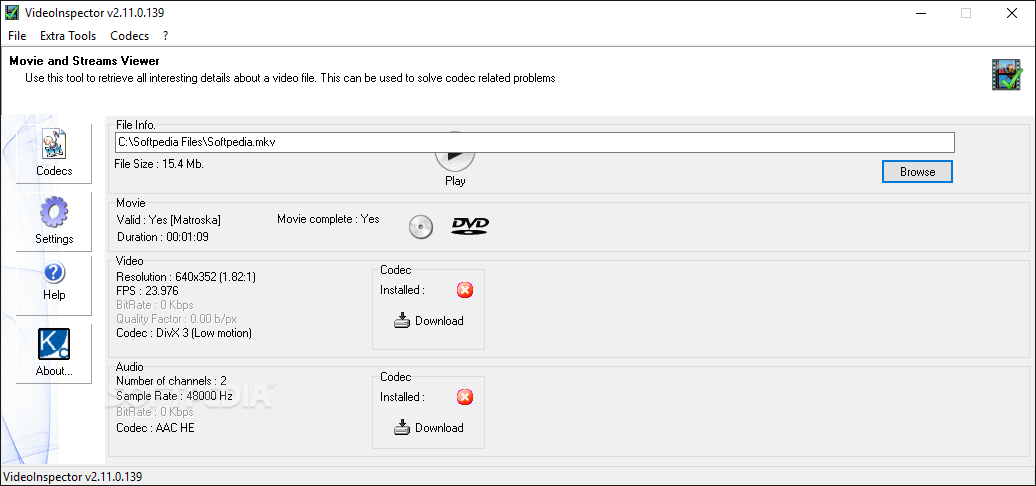This screenshot has height=486, width=1036.
Task: Click the file path input field
Action: click(x=535, y=142)
